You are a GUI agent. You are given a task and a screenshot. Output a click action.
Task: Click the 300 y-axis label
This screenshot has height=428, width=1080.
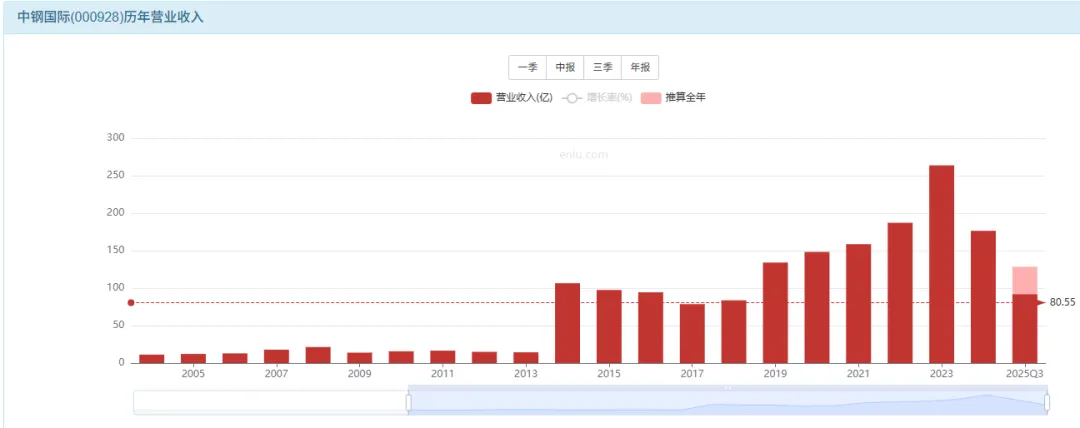coord(116,138)
